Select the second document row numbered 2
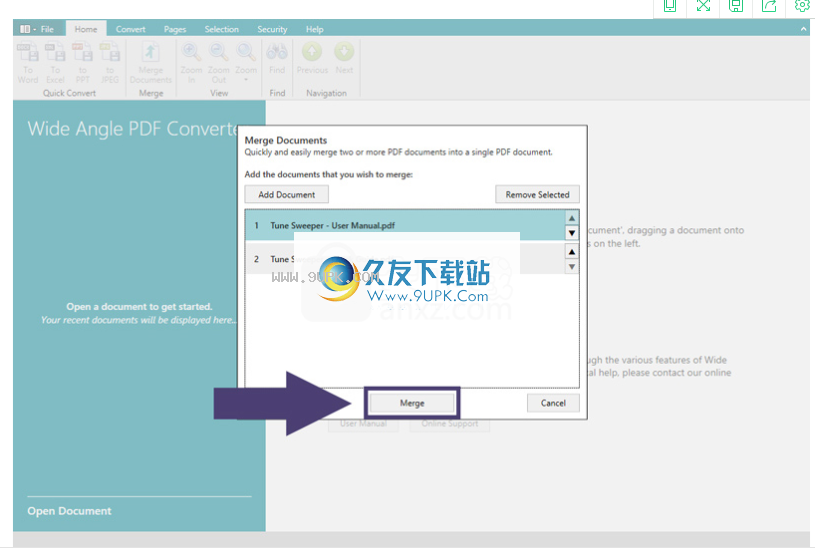Viewport: 815px width, 559px height. tap(405, 258)
